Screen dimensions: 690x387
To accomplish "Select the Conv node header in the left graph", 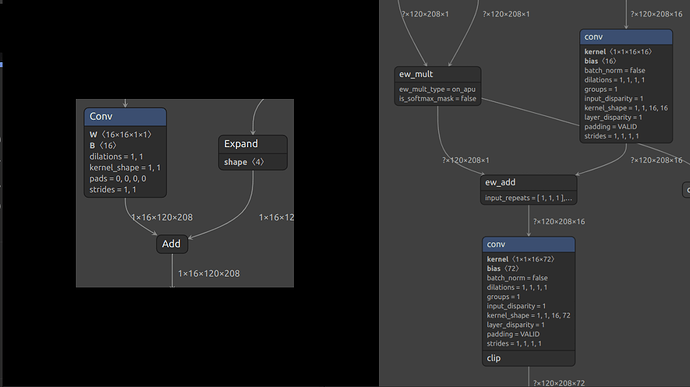I will pyautogui.click(x=125, y=117).
